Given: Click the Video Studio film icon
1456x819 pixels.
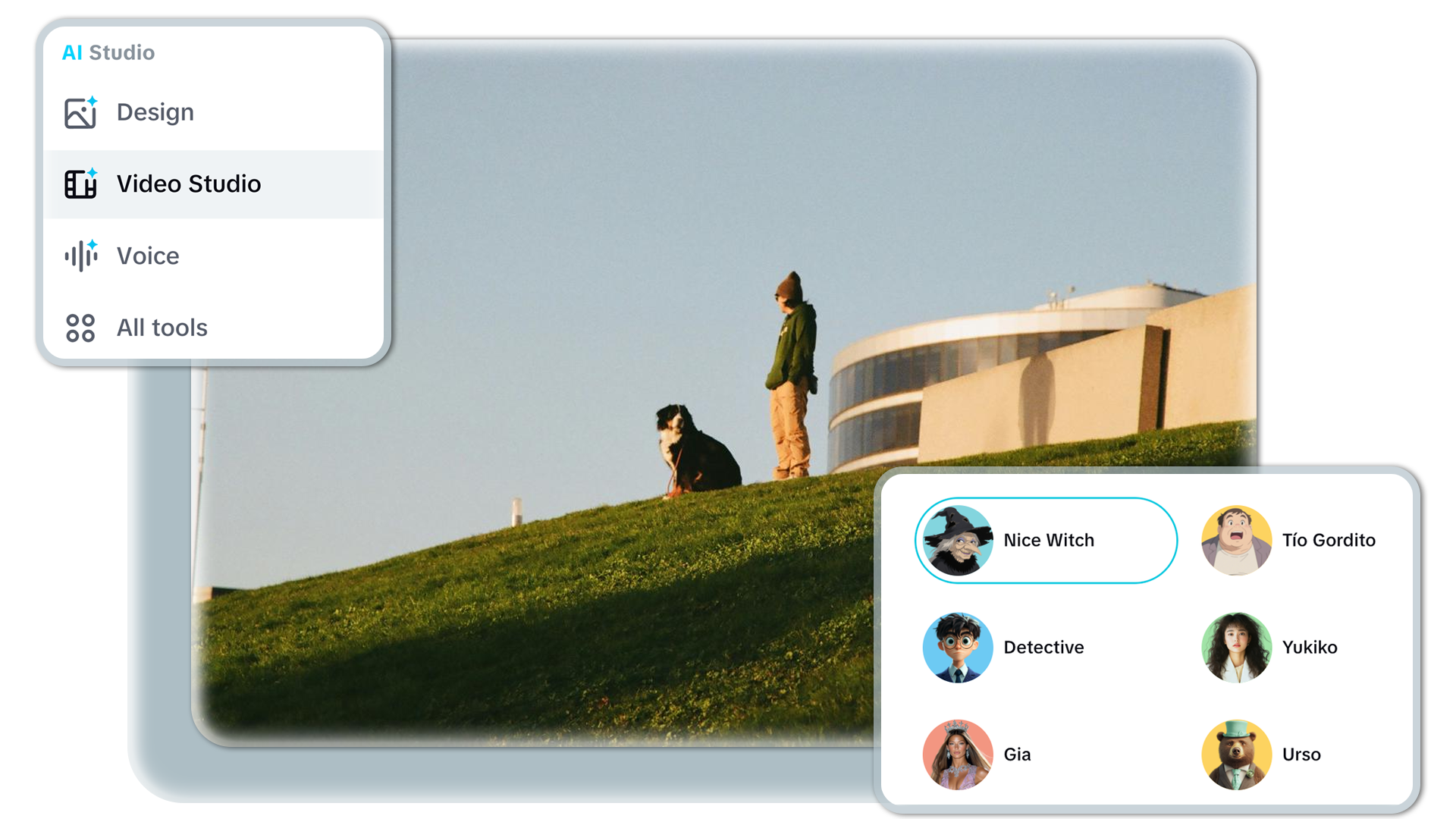Looking at the screenshot, I should pyautogui.click(x=80, y=184).
